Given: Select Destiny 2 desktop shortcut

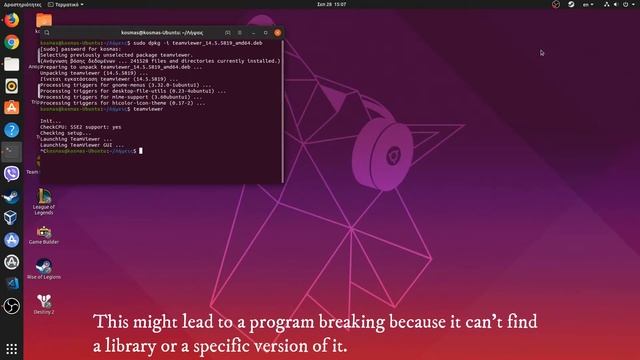Looking at the screenshot, I should [44, 304].
